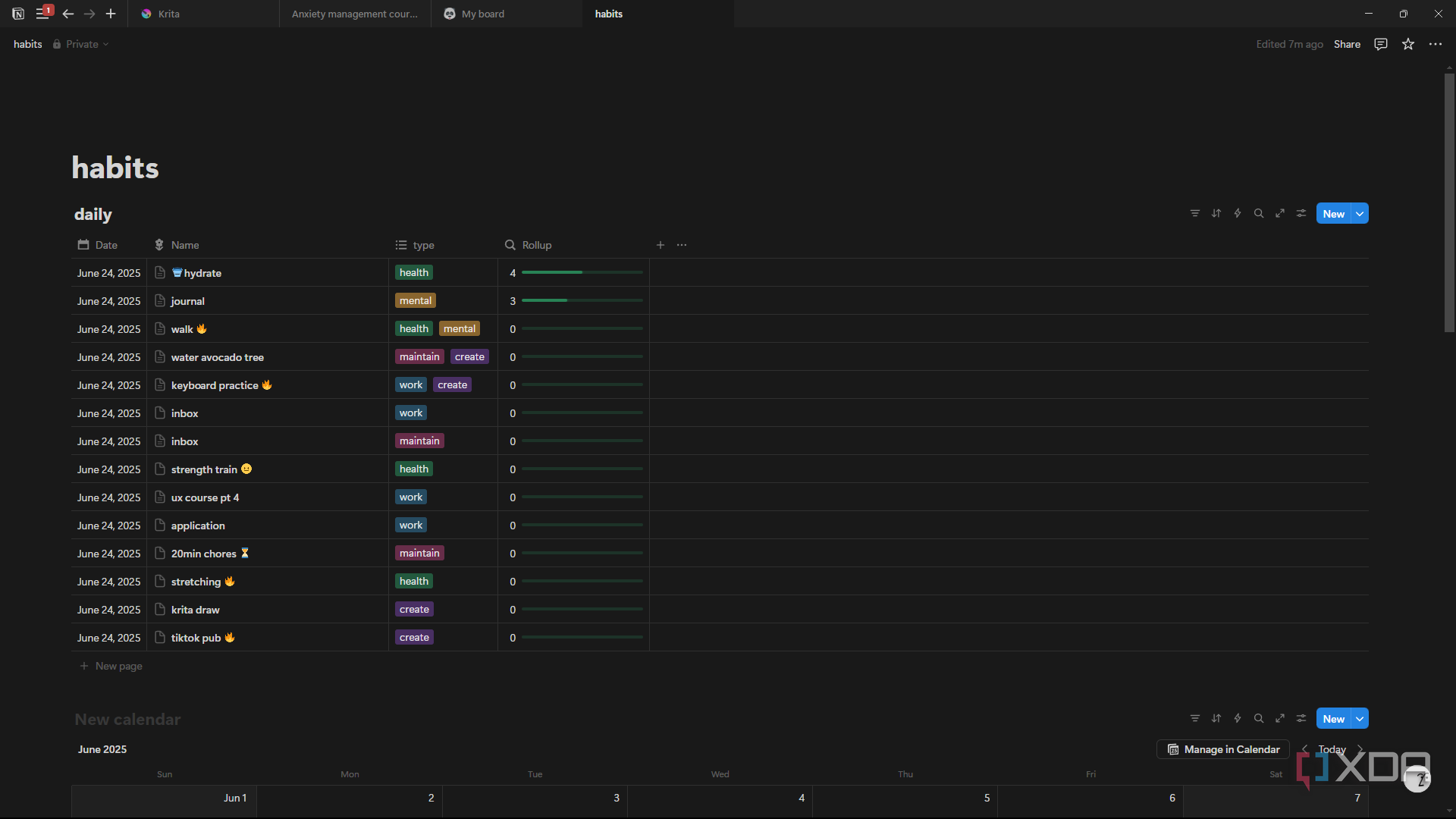The height and width of the screenshot is (819, 1456).
Task: Open the Private sharing dropdown
Action: coord(81,44)
